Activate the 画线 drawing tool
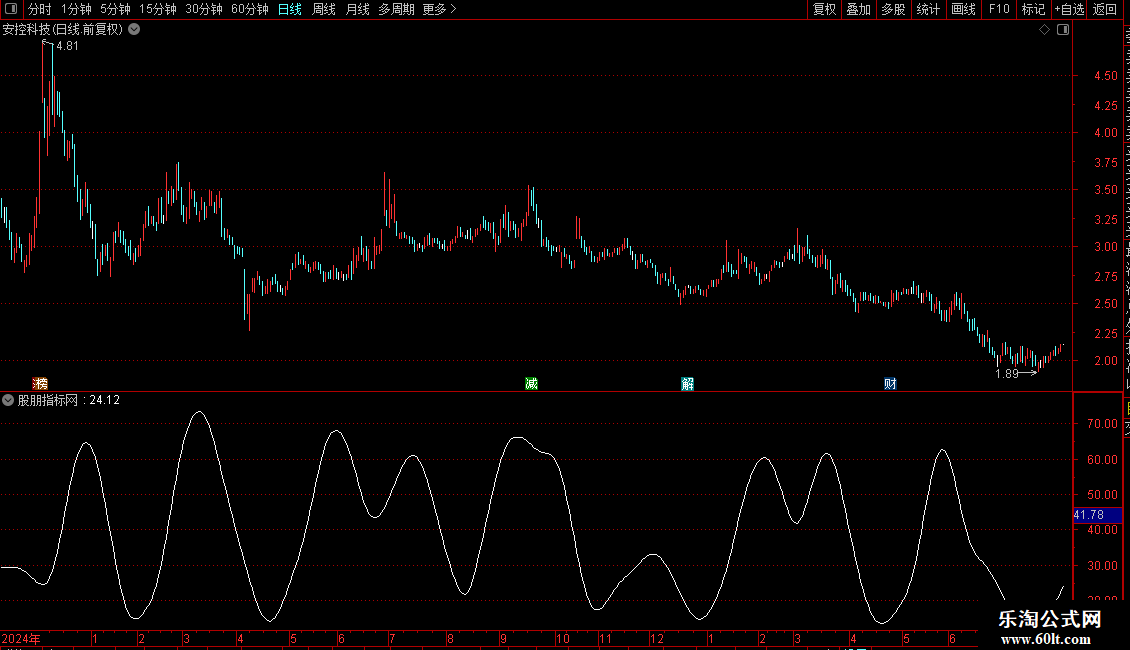Image resolution: width=1130 pixels, height=650 pixels. point(964,9)
